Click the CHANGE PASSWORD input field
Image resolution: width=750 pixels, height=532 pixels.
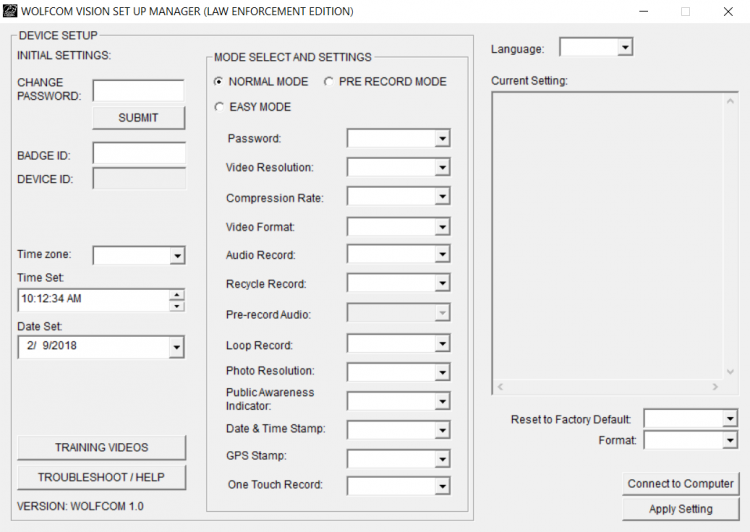(x=138, y=91)
